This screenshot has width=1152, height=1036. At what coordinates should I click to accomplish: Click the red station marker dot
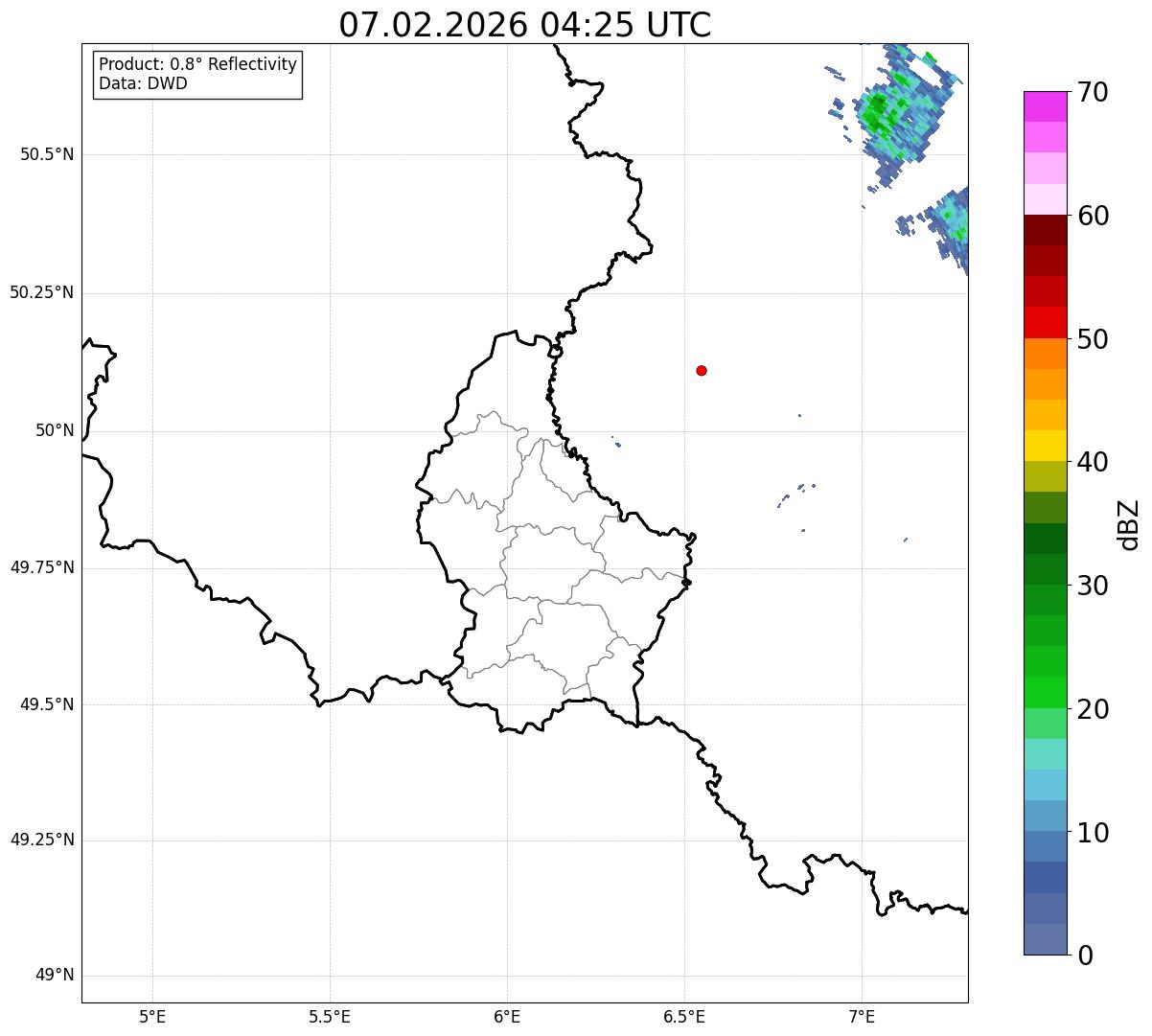tap(702, 370)
